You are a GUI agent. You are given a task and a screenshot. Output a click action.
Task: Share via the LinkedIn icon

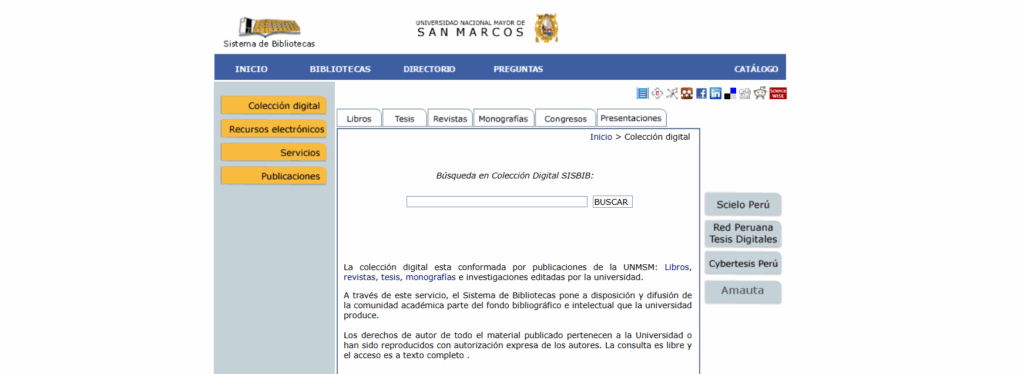(x=716, y=93)
